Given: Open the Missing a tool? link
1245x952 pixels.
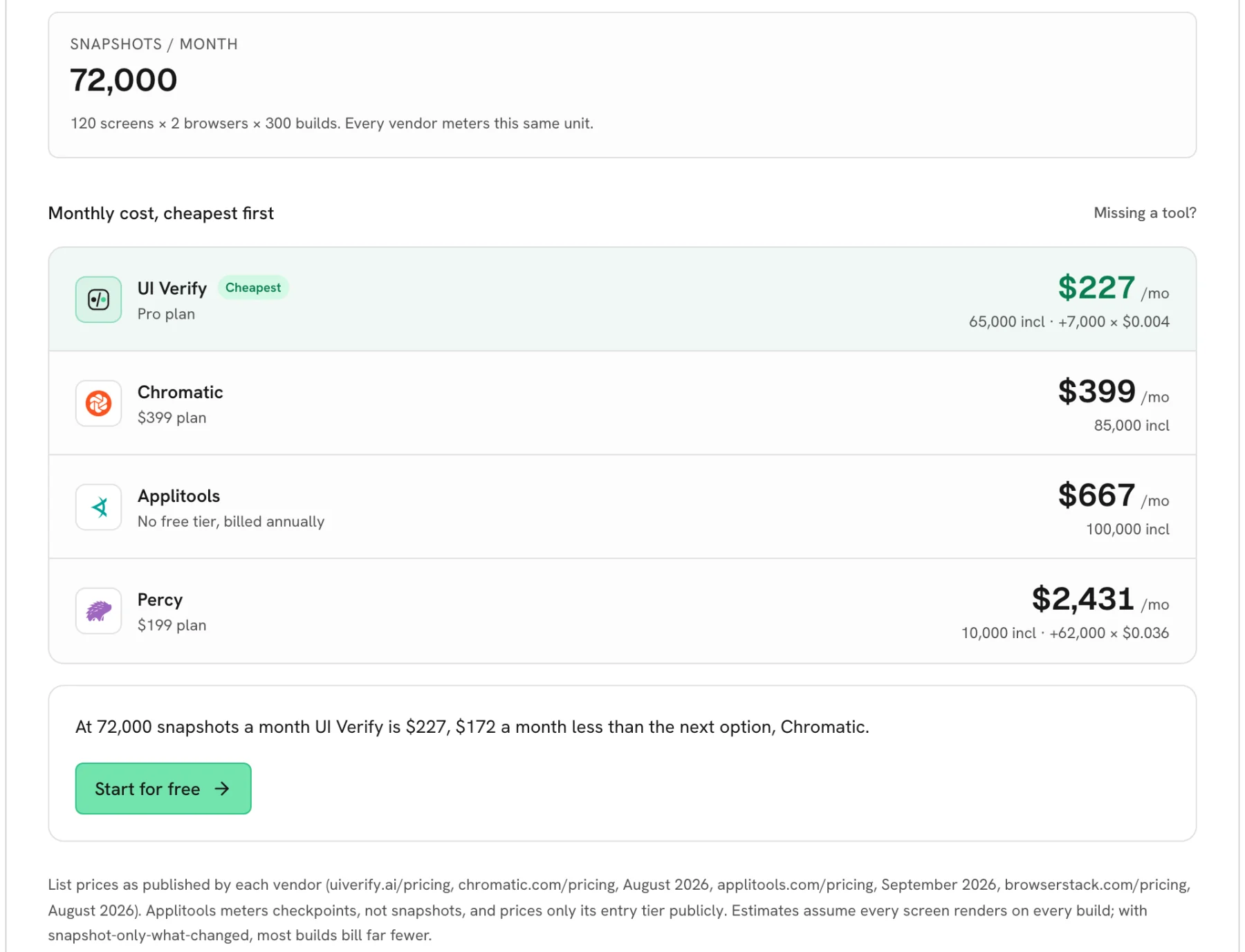Looking at the screenshot, I should (x=1145, y=213).
